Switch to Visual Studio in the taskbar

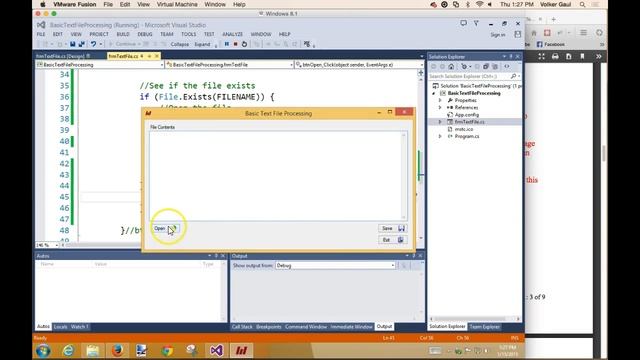click(x=216, y=351)
